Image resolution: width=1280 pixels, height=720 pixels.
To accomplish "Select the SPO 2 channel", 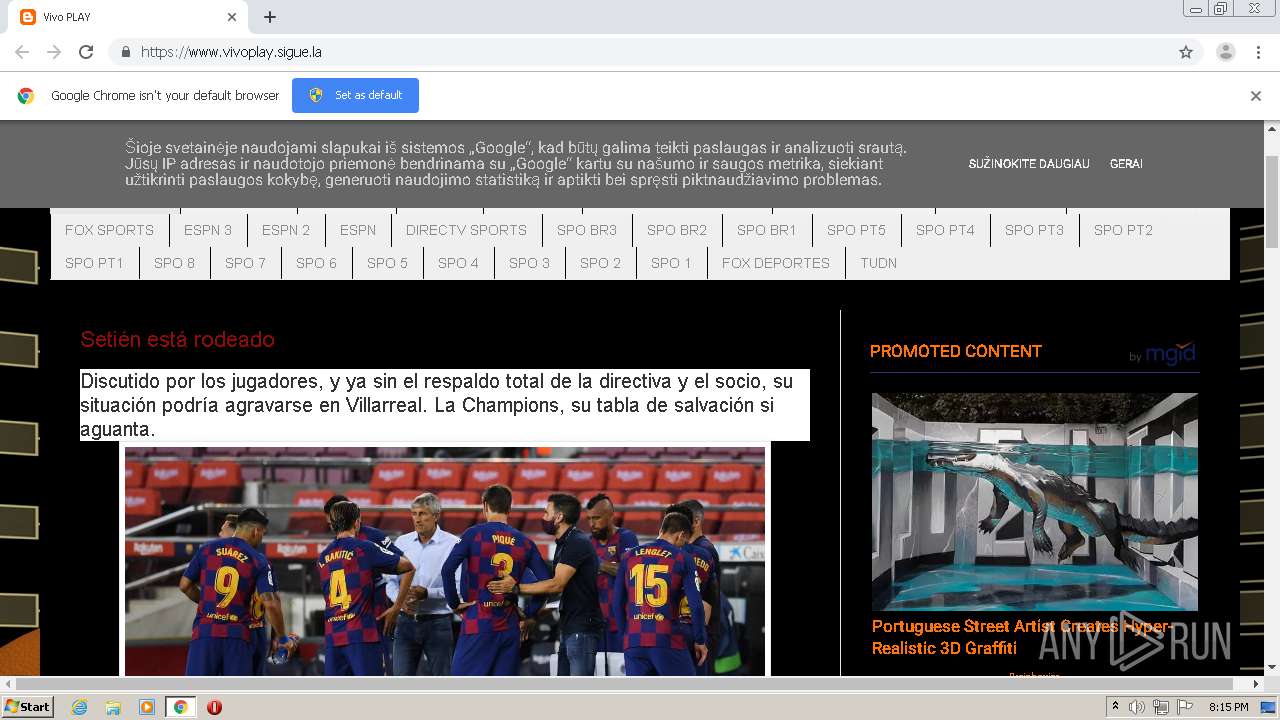I will pyautogui.click(x=600, y=263).
